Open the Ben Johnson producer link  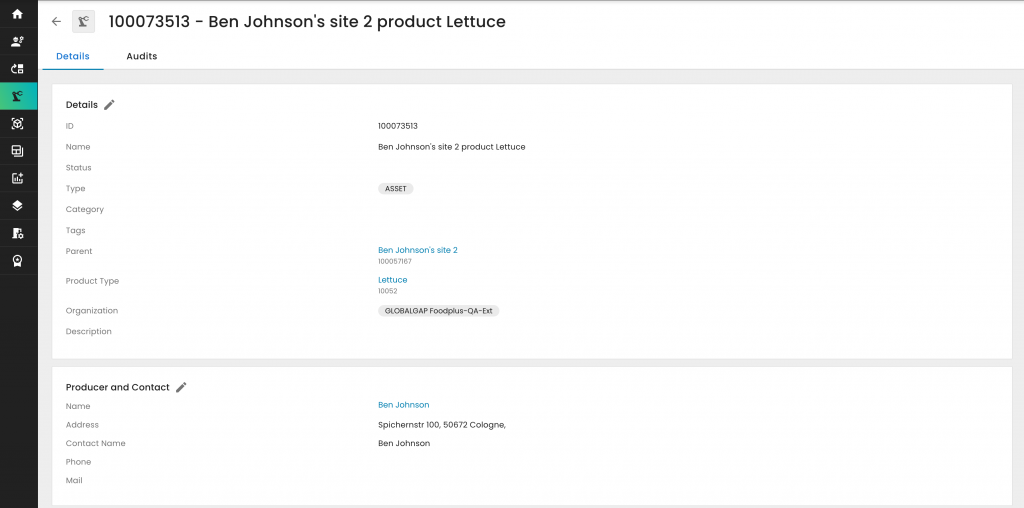[403, 405]
